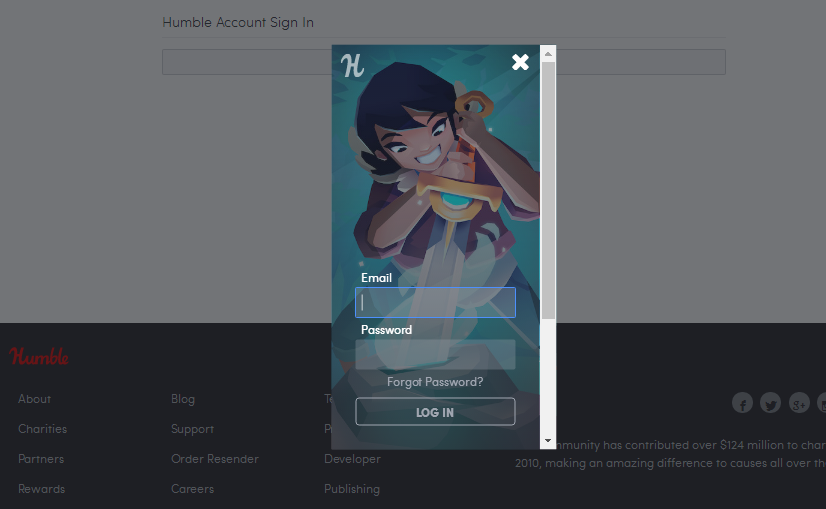Open the Blog footer link

(183, 399)
